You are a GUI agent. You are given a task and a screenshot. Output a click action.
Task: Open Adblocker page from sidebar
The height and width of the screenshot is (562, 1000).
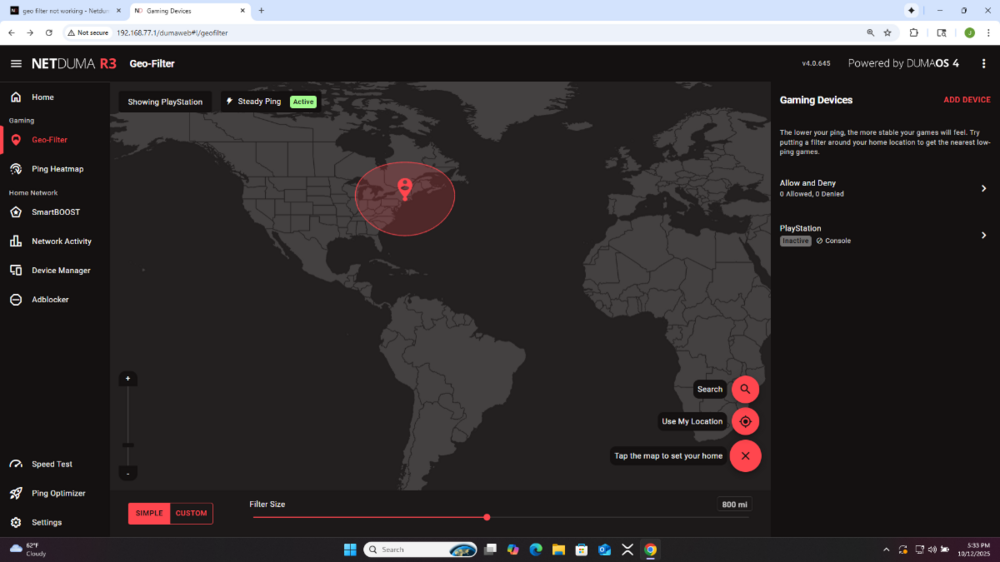(49, 300)
